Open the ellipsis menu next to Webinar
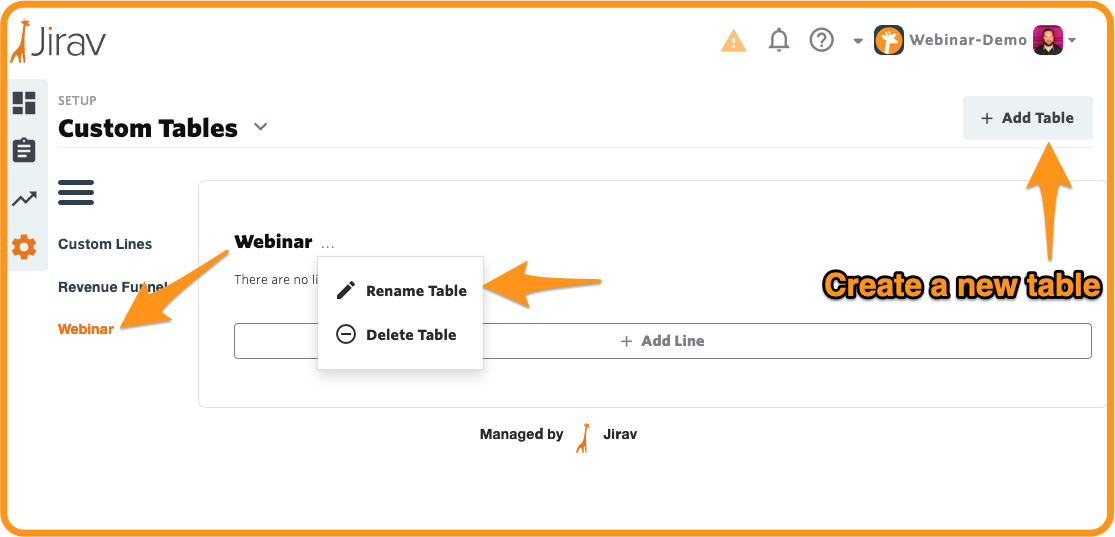This screenshot has width=1115, height=537. click(x=327, y=245)
